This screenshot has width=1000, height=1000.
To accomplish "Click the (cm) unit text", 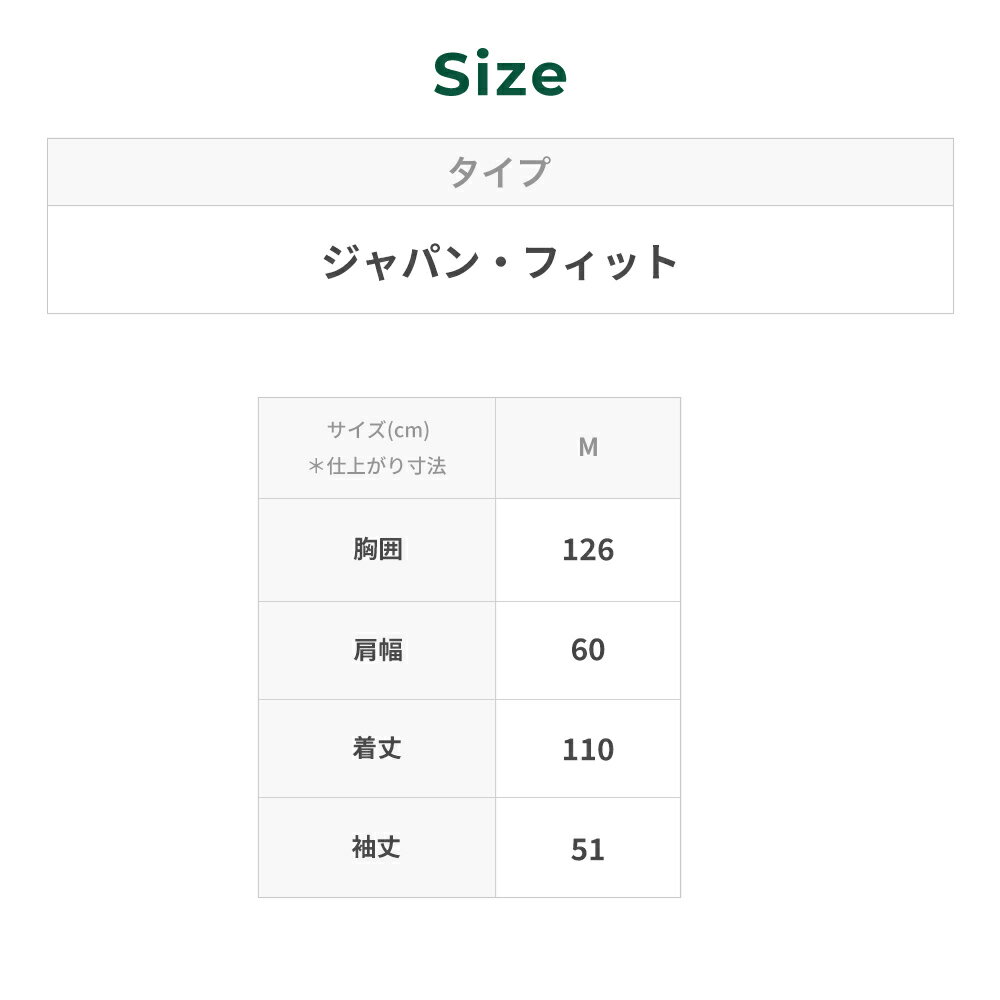I will 409,430.
